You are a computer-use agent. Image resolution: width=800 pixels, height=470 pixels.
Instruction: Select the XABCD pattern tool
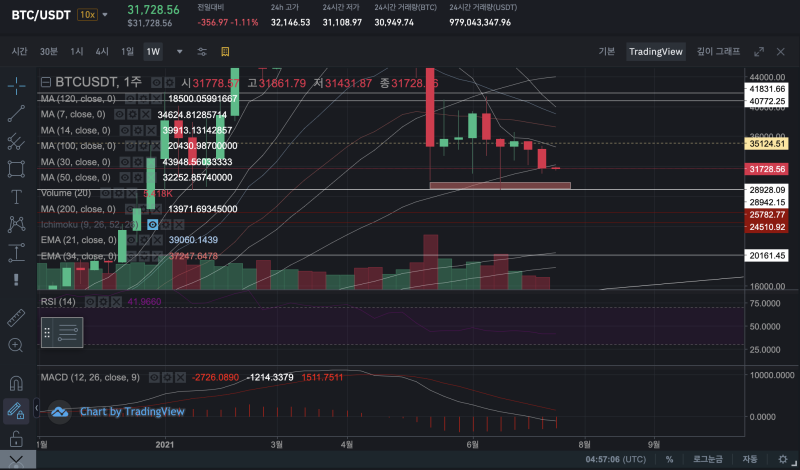pyautogui.click(x=16, y=224)
